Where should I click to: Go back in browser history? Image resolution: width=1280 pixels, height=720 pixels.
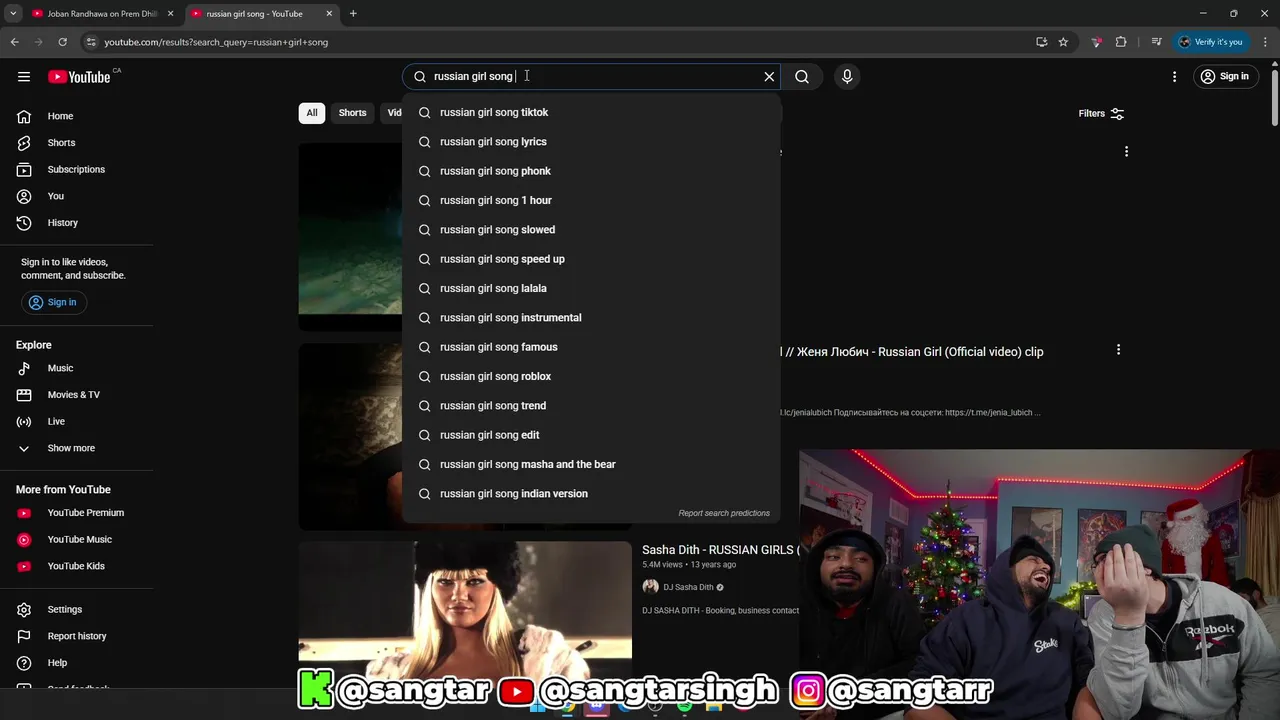[14, 42]
